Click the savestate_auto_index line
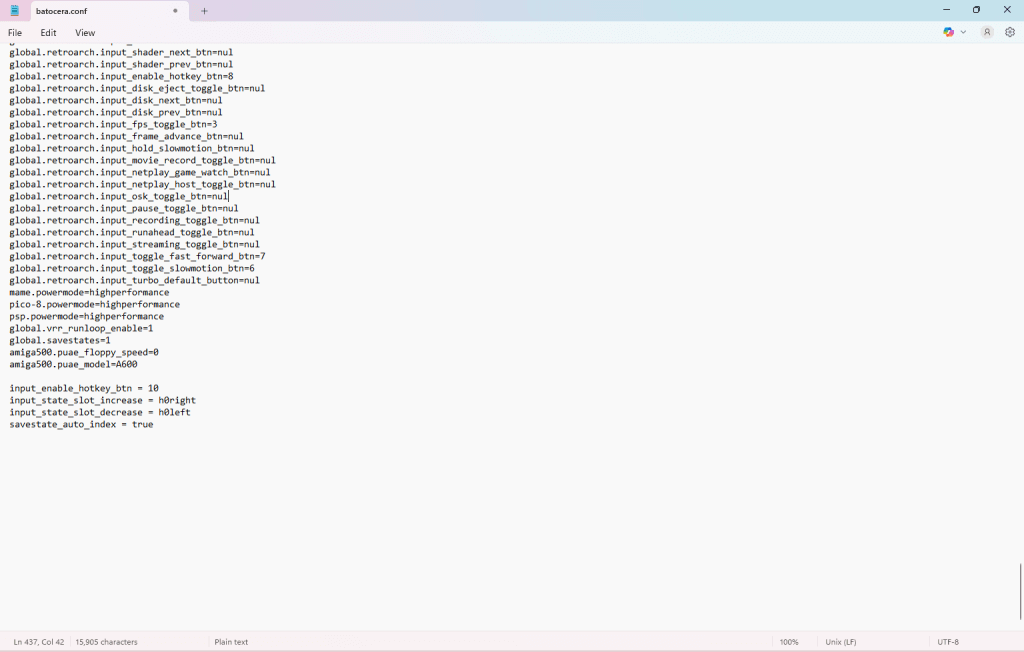The width and height of the screenshot is (1024, 652). pos(80,424)
